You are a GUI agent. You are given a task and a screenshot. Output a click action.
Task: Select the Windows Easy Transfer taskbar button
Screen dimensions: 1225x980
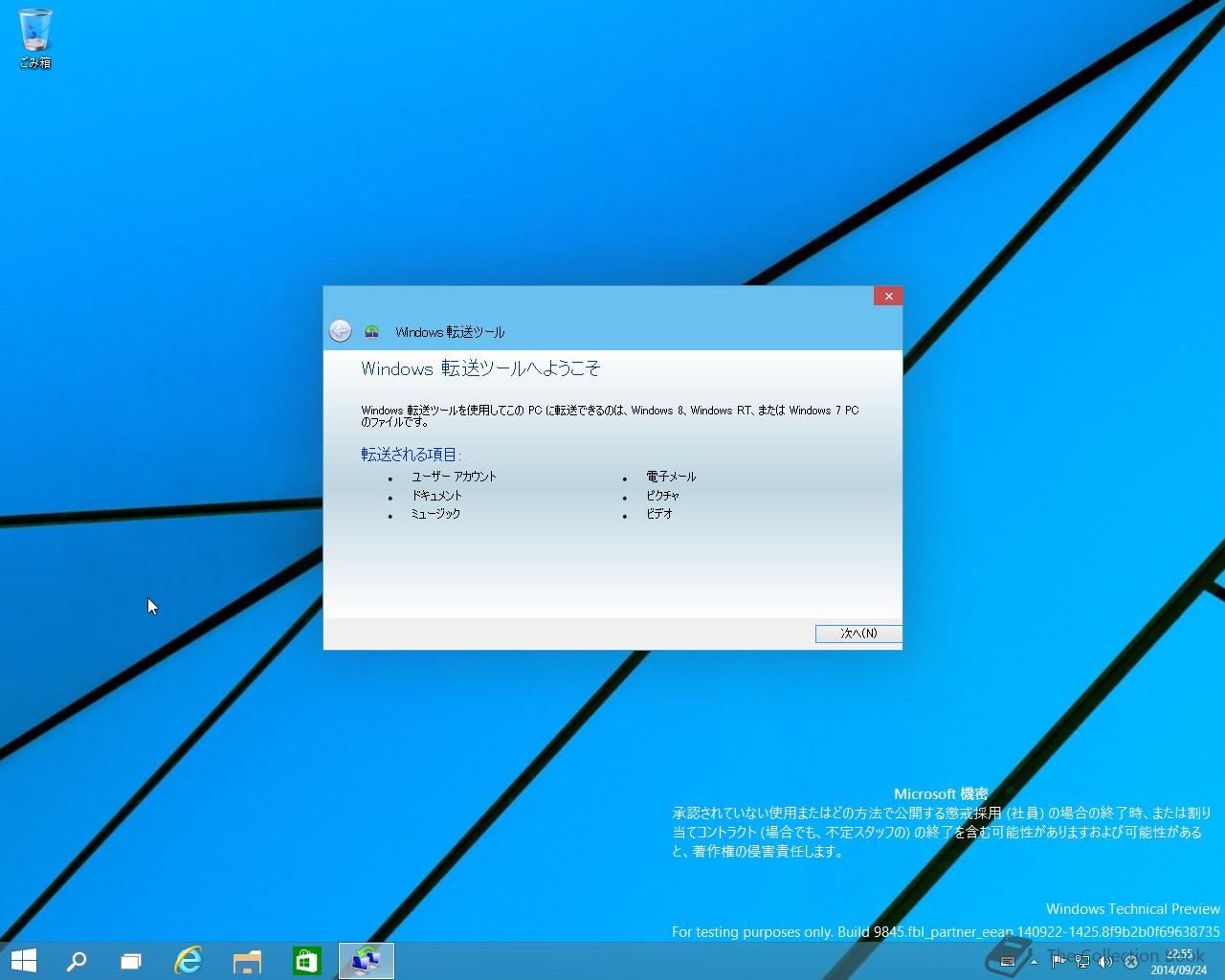point(367,960)
